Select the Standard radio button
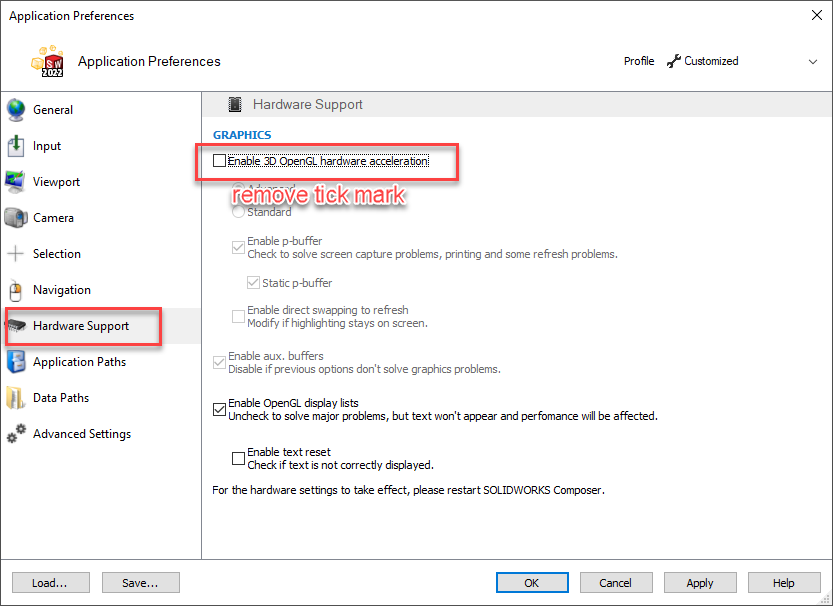This screenshot has width=833, height=606. click(x=238, y=212)
